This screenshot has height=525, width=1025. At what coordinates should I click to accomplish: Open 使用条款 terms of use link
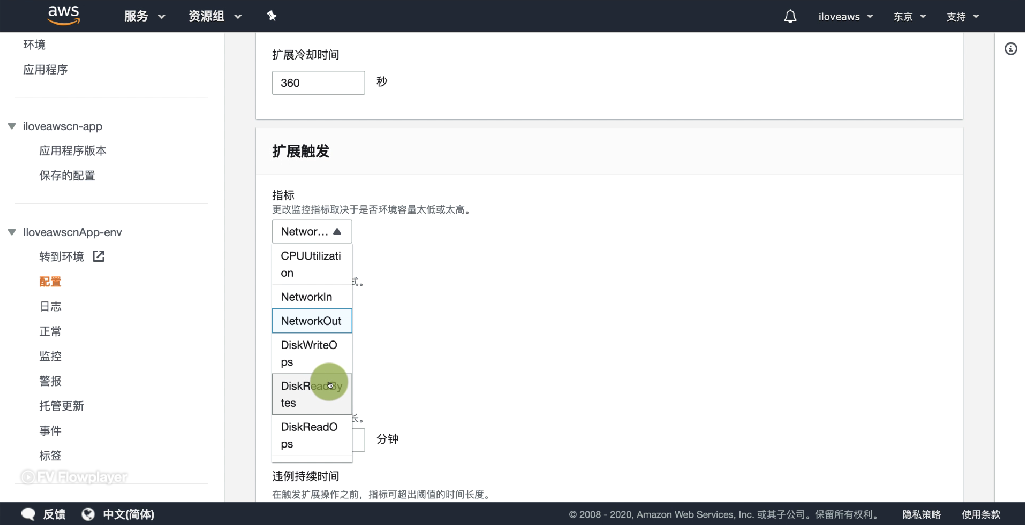(981, 515)
